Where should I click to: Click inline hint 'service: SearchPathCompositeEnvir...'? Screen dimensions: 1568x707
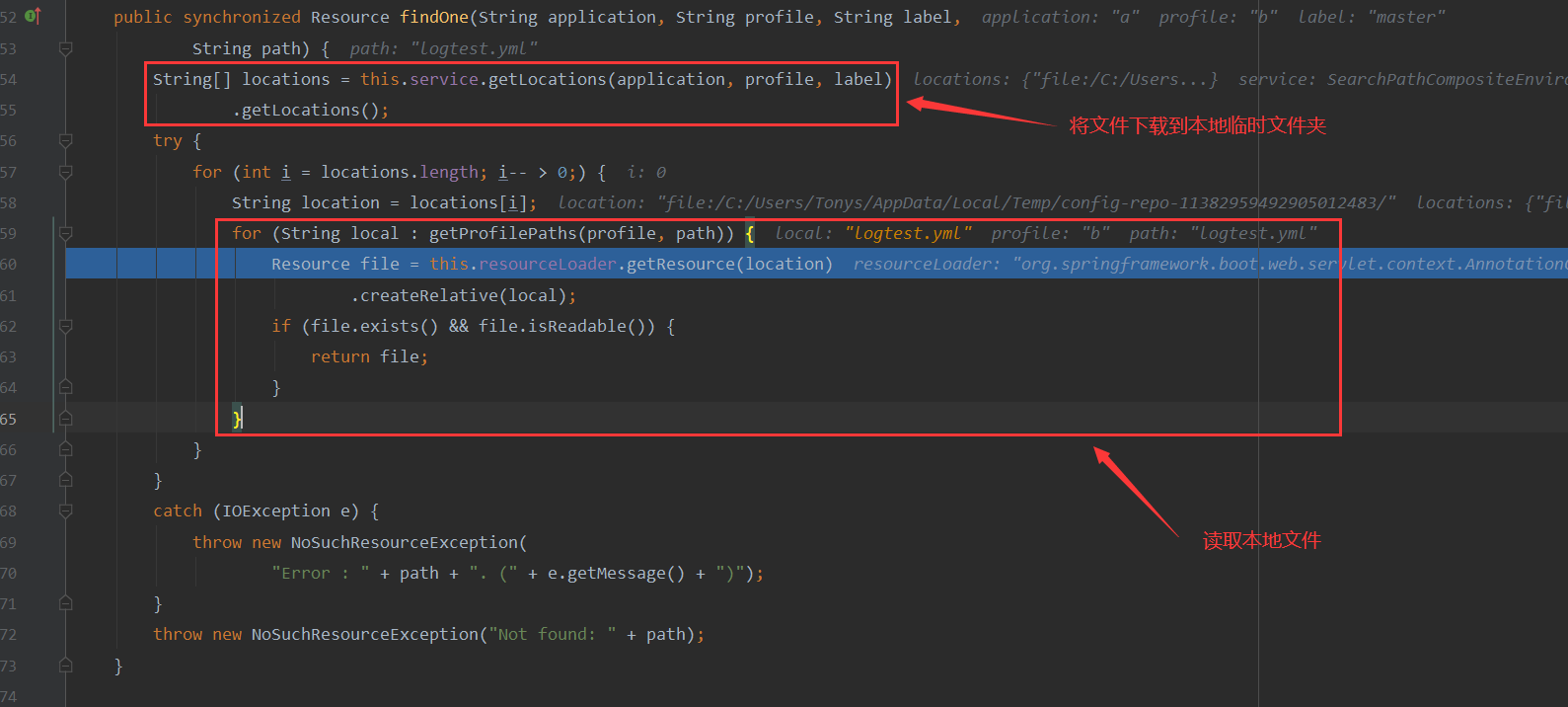point(1403,79)
